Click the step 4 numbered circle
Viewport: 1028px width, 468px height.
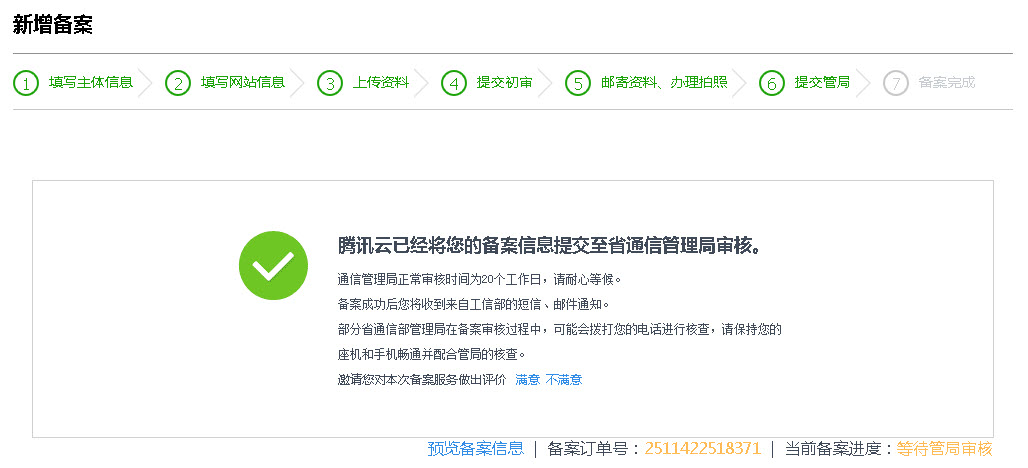tap(454, 83)
